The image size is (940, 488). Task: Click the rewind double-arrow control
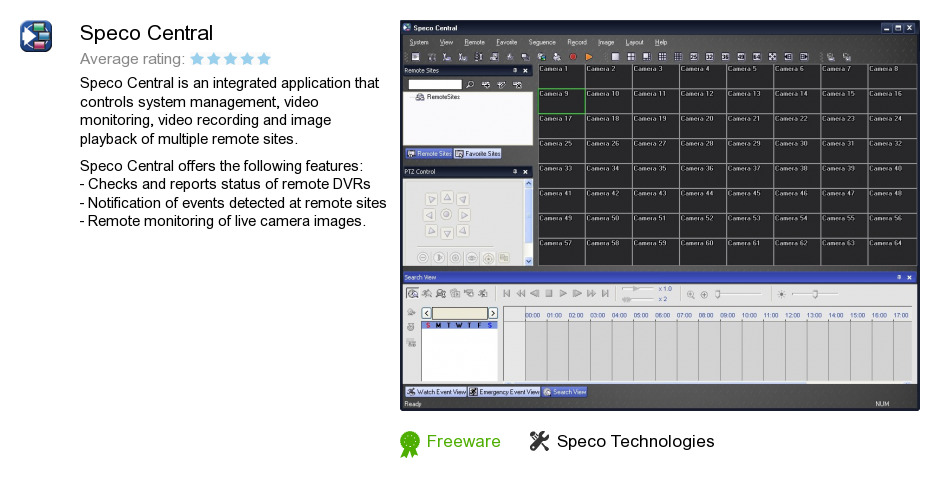[520, 293]
